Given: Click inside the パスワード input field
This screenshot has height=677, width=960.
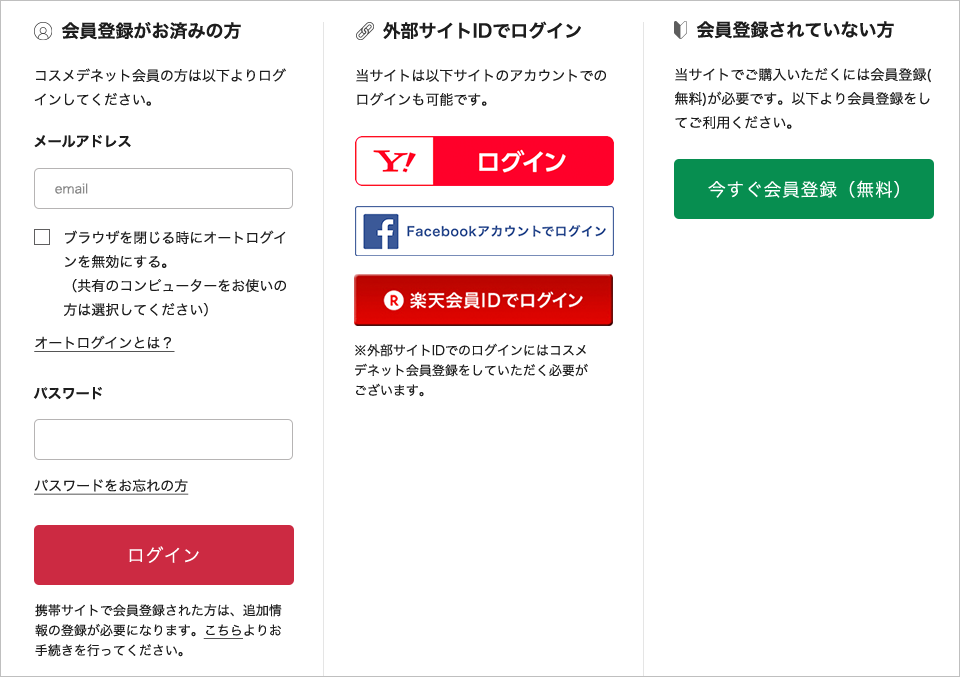Looking at the screenshot, I should coord(163,439).
